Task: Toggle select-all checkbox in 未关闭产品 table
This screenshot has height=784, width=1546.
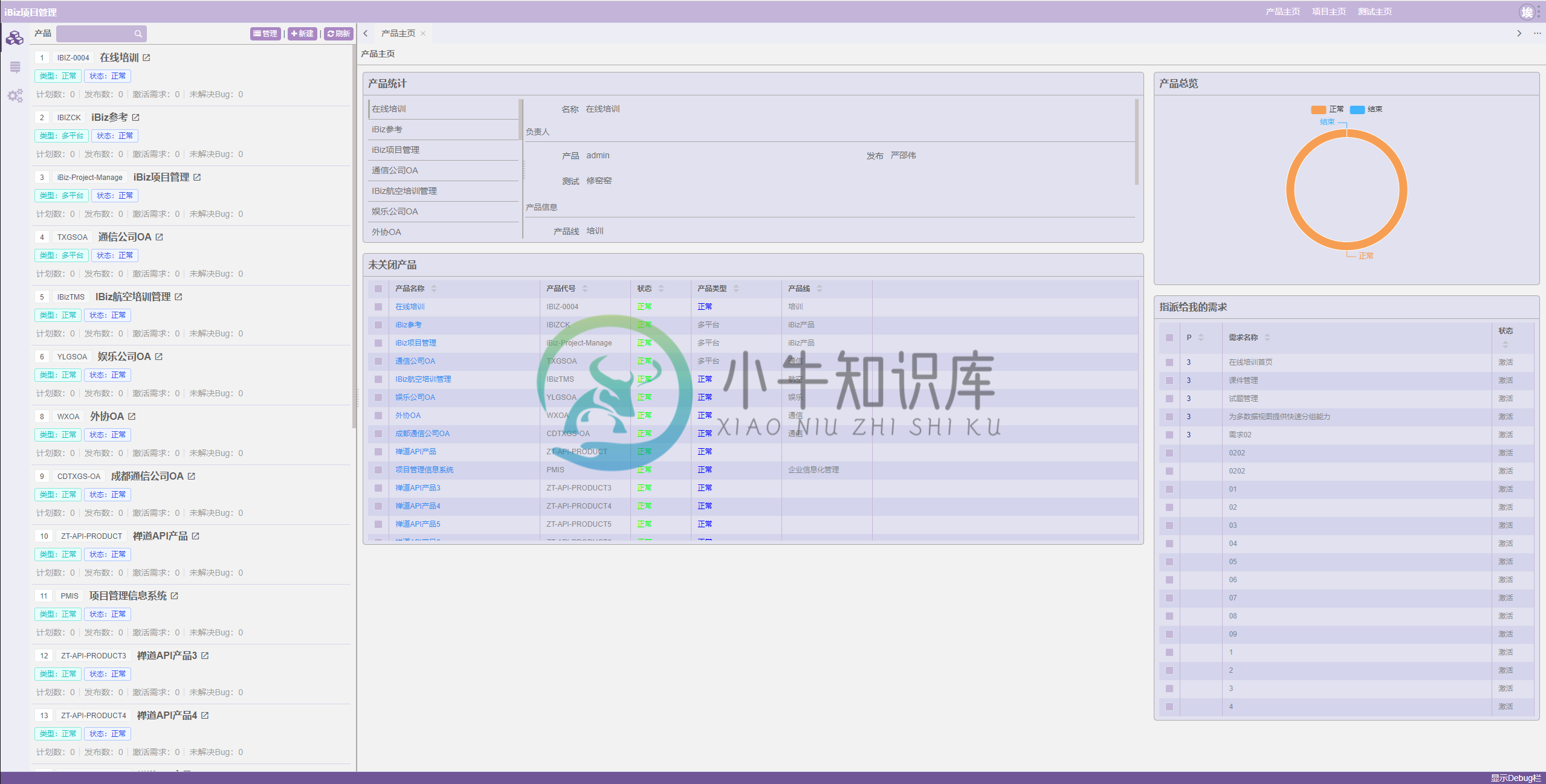Action: click(378, 289)
